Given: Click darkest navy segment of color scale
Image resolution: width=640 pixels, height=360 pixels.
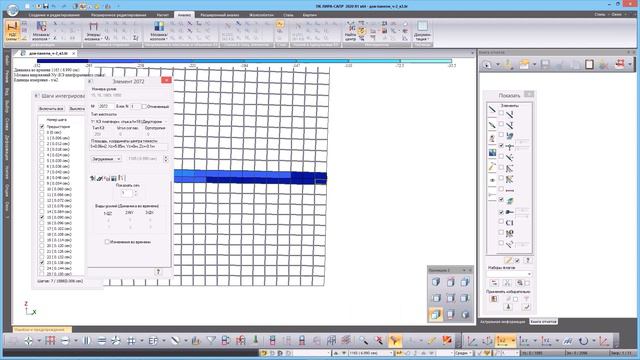Looking at the screenshot, I should click(x=62, y=61).
